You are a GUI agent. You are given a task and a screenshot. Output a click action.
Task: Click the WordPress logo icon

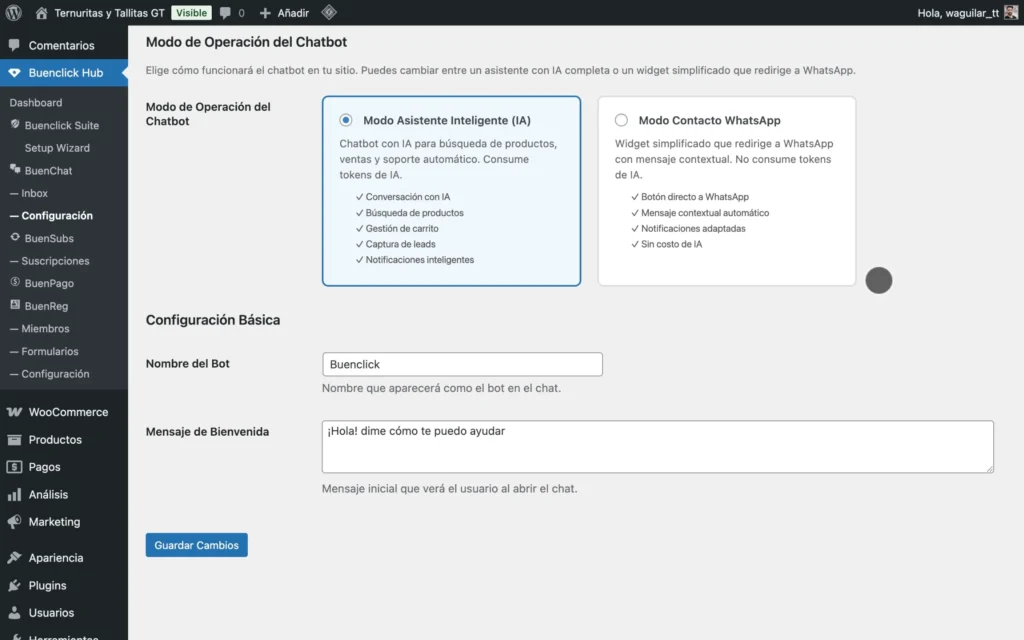pyautogui.click(x=14, y=13)
